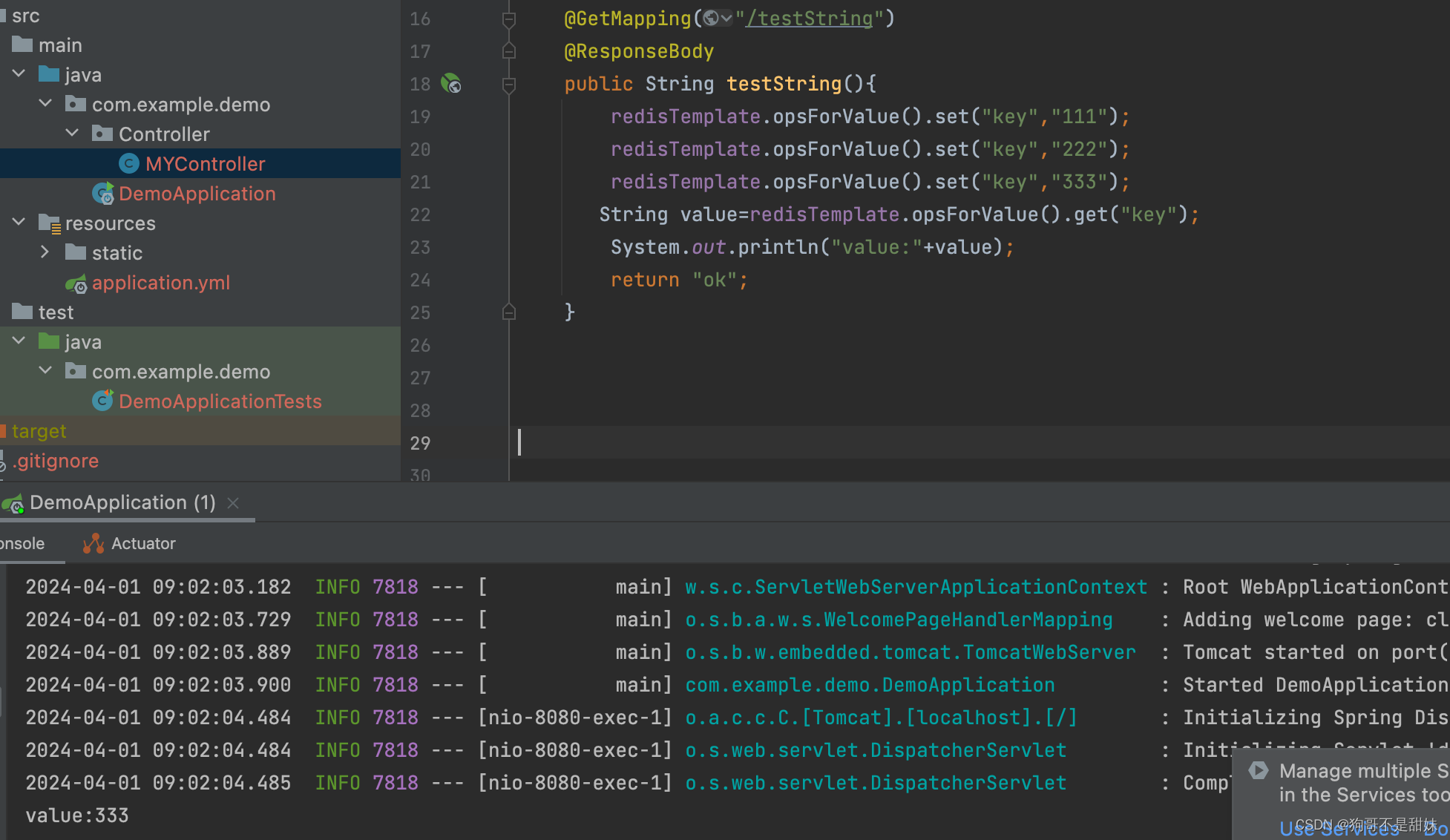Run testString via the gutter play icon
The height and width of the screenshot is (840, 1450).
click(452, 84)
